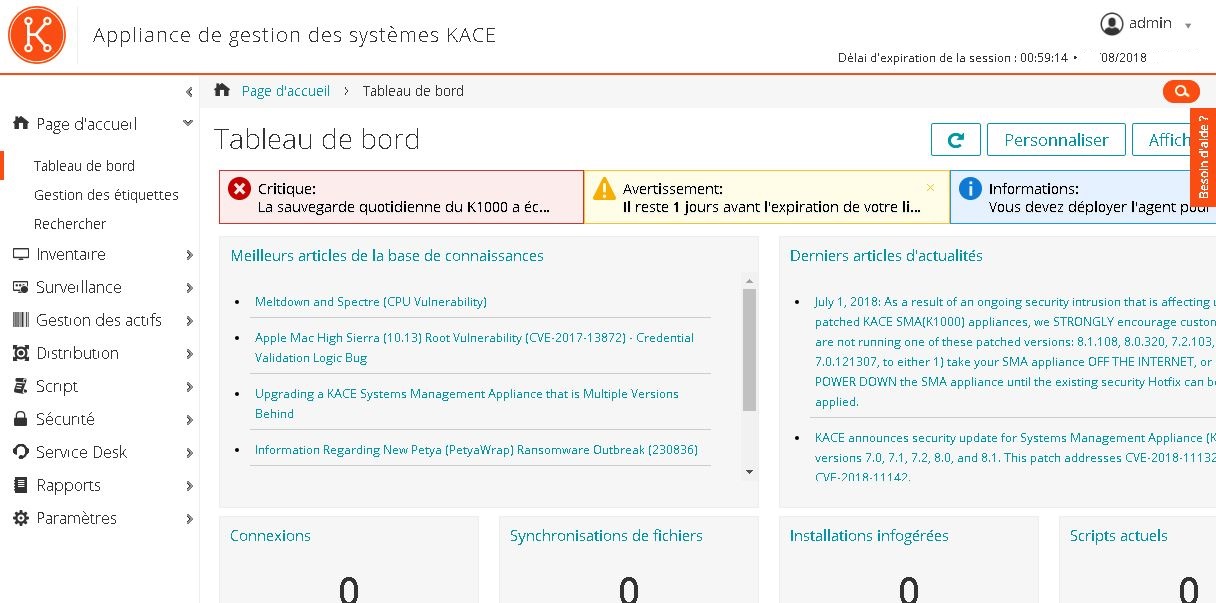Image resolution: width=1216 pixels, height=603 pixels.
Task: Click the Sécurité padlock icon
Action: tap(20, 419)
